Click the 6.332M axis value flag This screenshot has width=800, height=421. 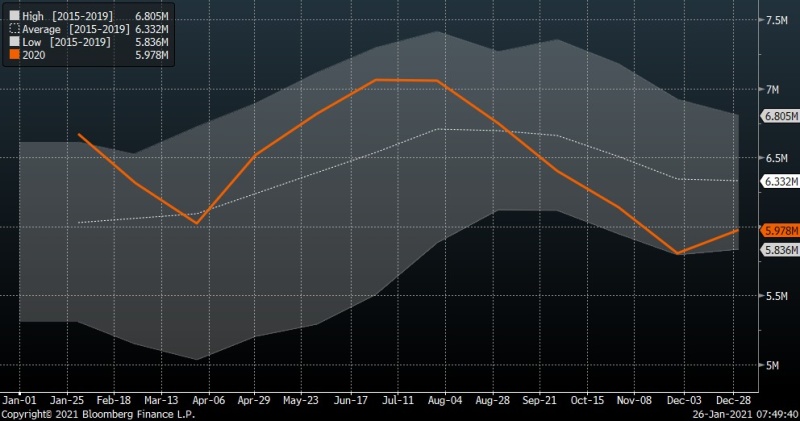coord(780,182)
